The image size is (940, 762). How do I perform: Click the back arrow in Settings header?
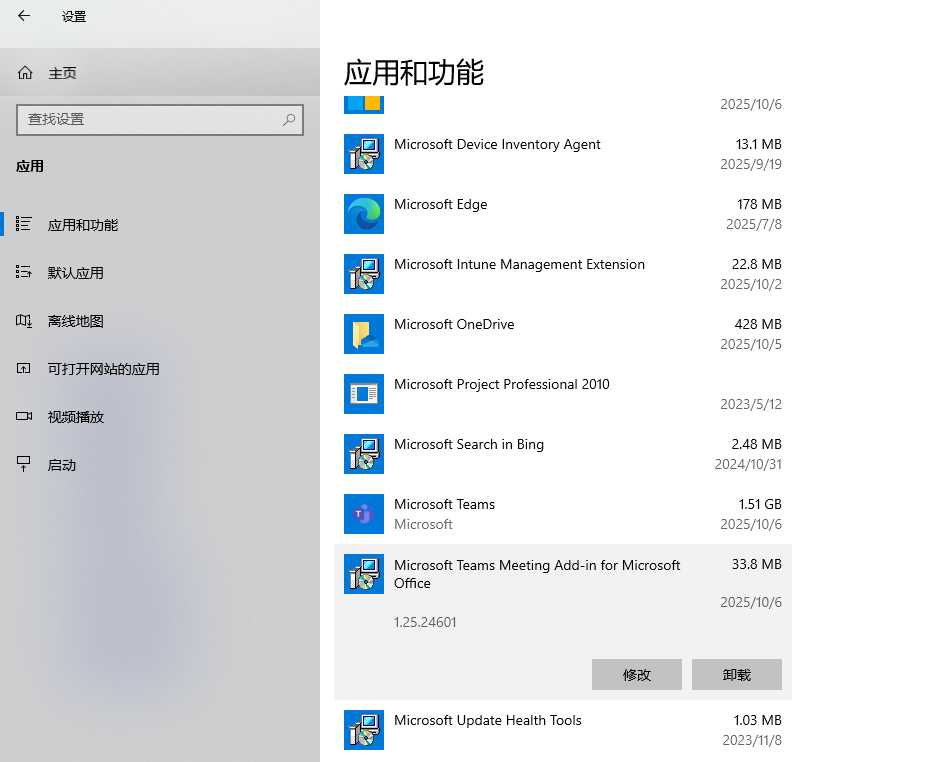click(24, 16)
